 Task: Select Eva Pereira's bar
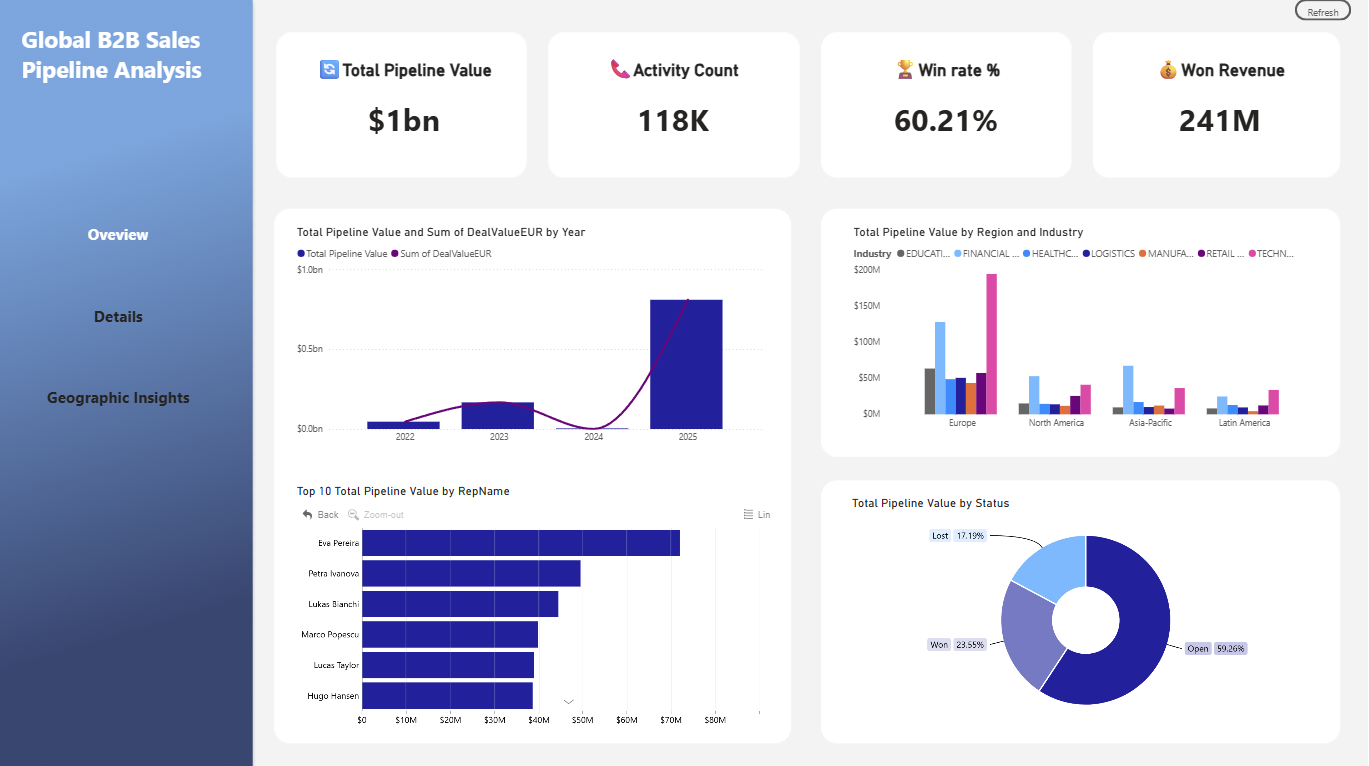pos(521,543)
